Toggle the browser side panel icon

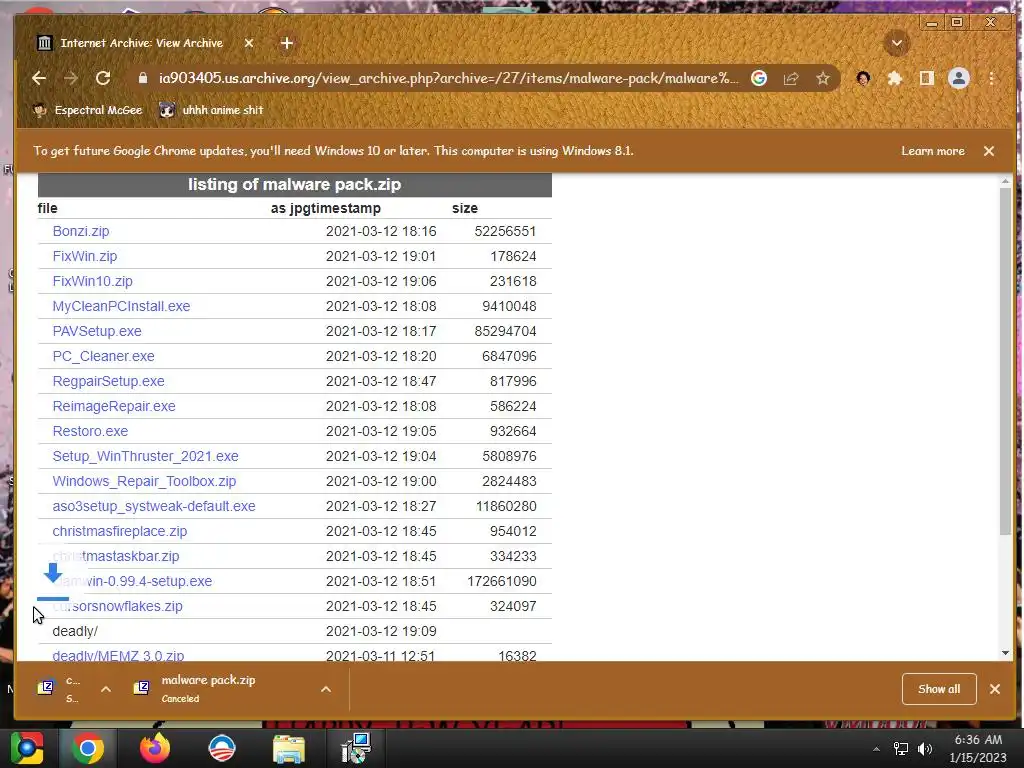click(927, 78)
